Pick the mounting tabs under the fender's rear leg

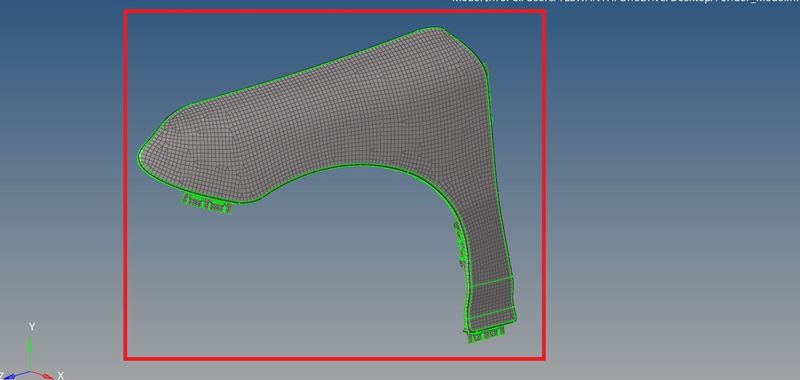(486, 335)
